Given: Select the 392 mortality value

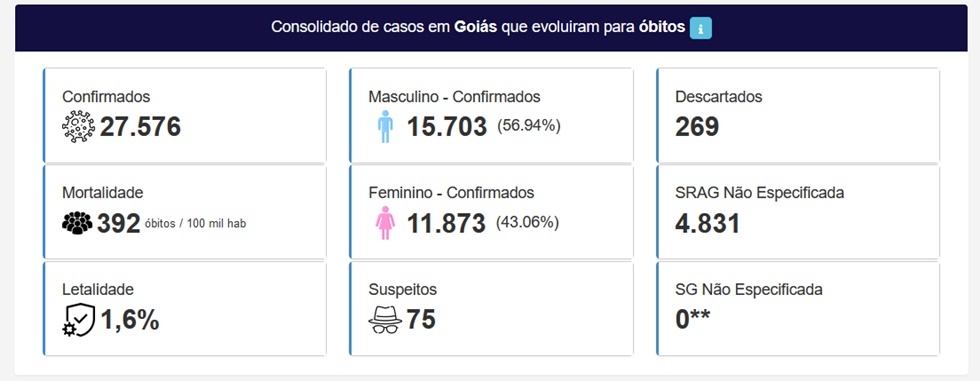Looking at the screenshot, I should coord(119,224).
